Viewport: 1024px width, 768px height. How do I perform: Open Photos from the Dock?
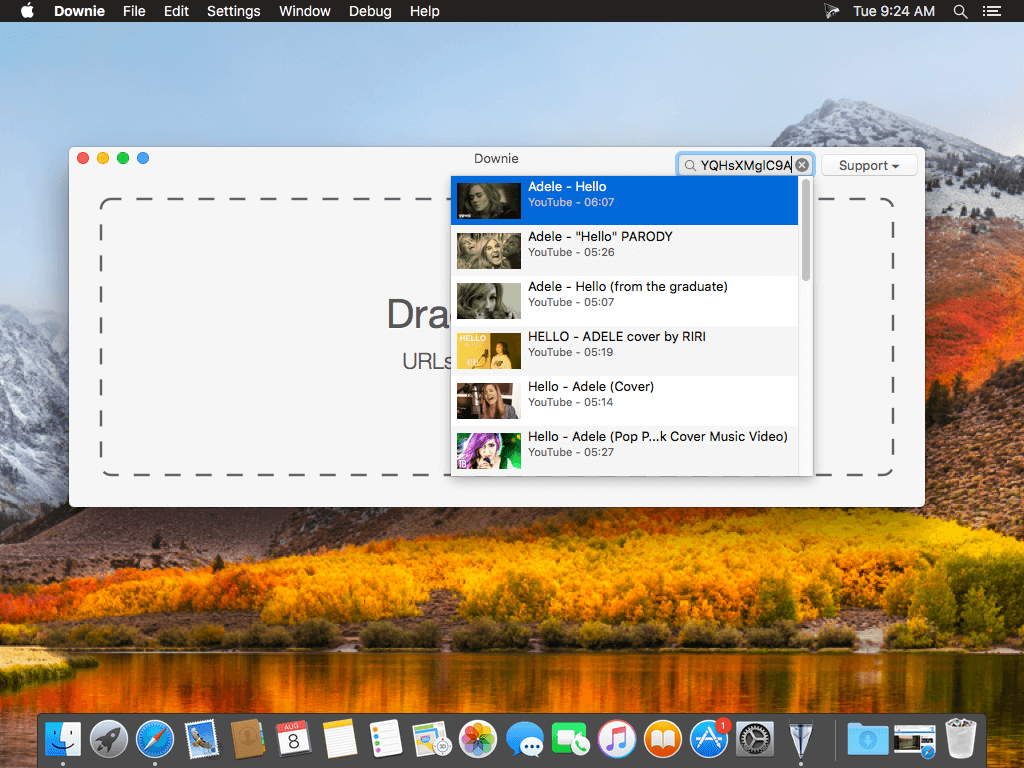(478, 739)
